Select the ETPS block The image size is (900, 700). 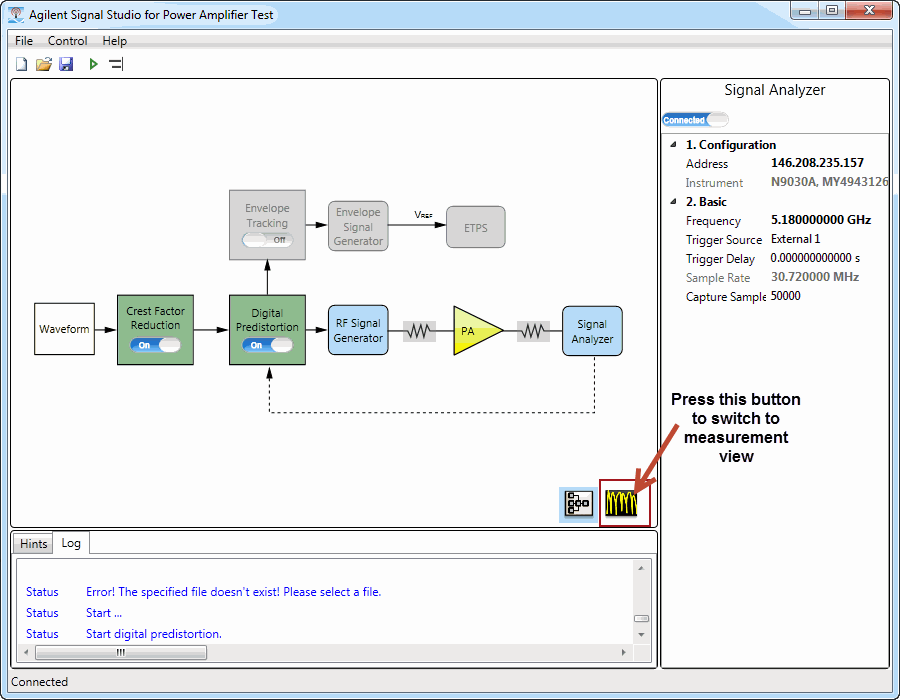pyautogui.click(x=476, y=227)
